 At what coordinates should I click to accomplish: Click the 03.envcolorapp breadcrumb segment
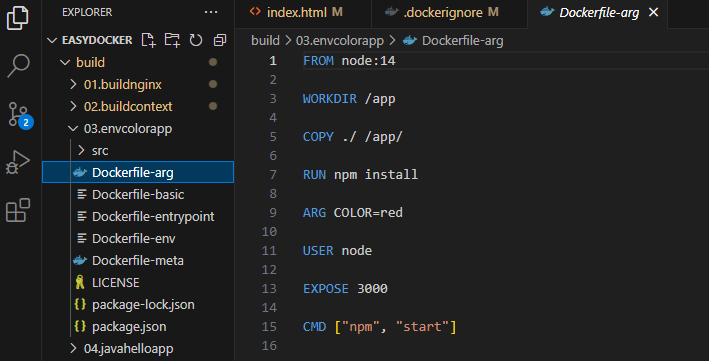[340, 41]
